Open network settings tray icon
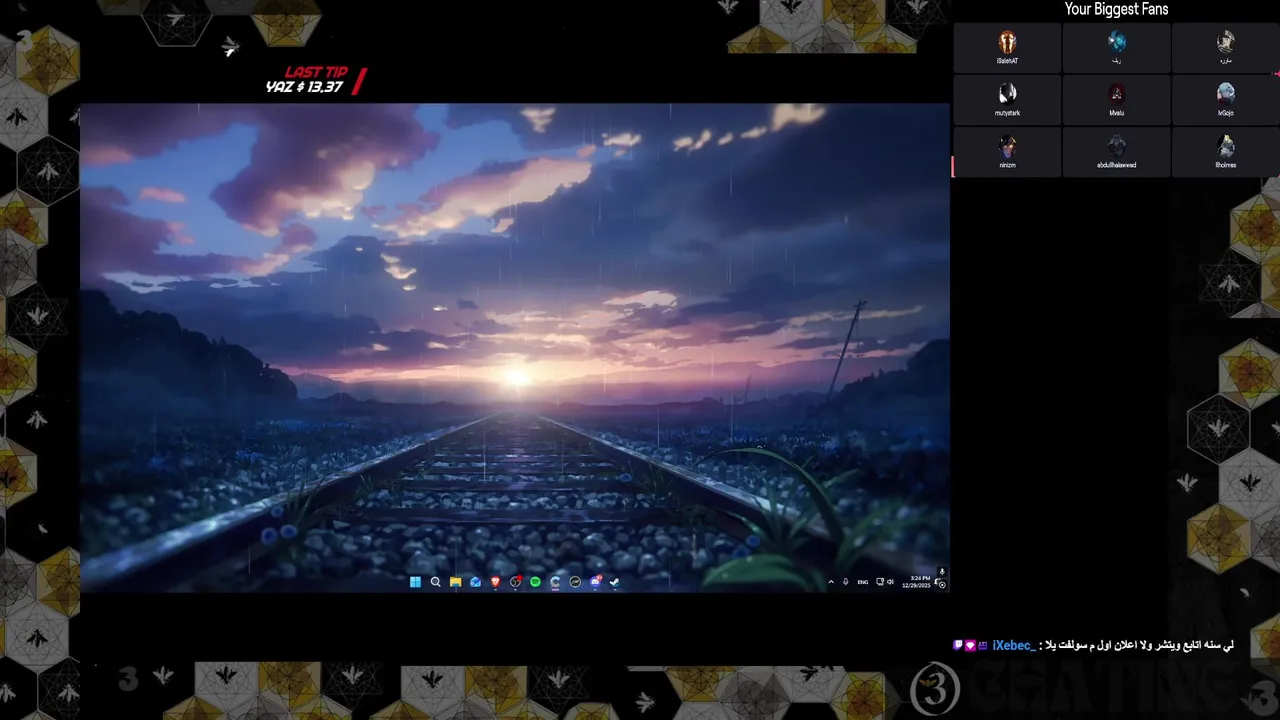This screenshot has width=1280, height=720. click(x=880, y=582)
